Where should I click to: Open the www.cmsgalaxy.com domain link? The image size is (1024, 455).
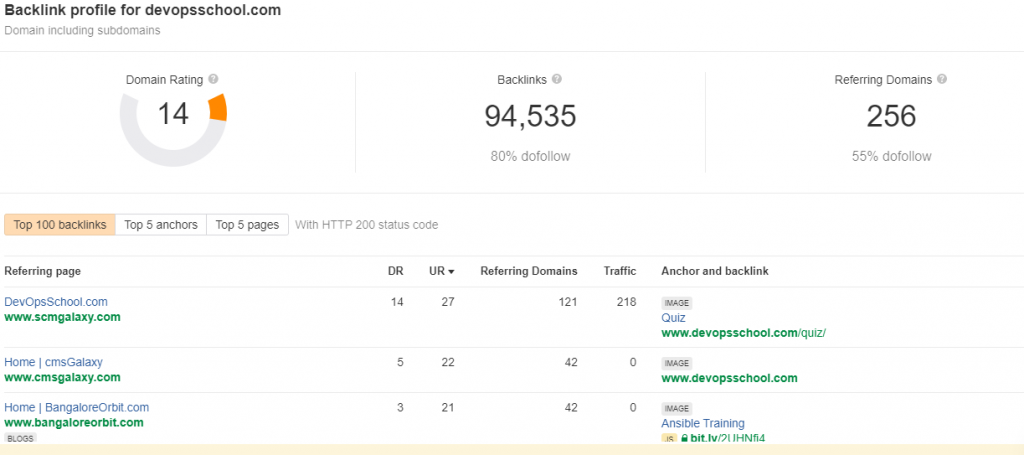pos(63,377)
